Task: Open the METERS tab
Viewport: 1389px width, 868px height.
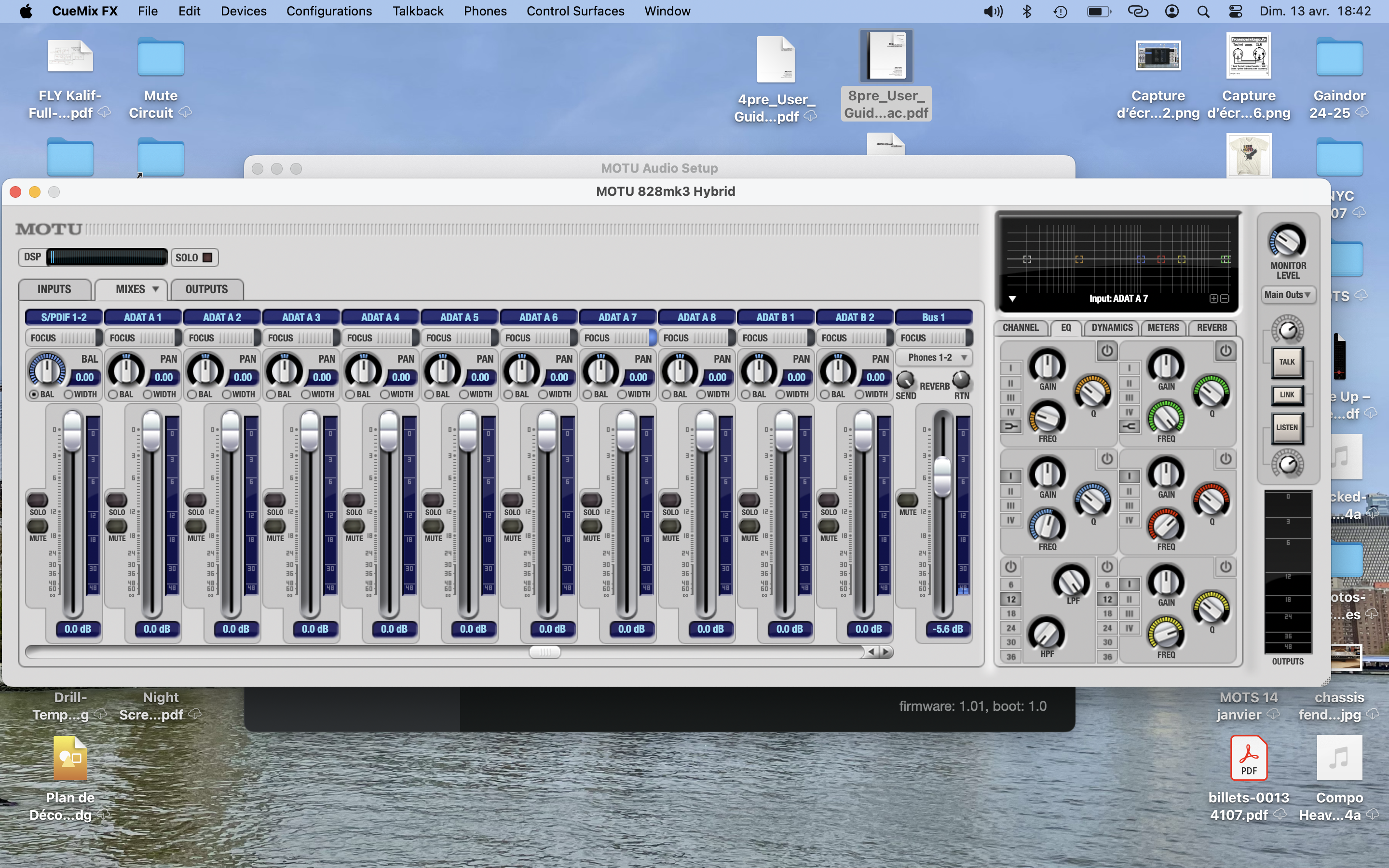Action: (1163, 328)
